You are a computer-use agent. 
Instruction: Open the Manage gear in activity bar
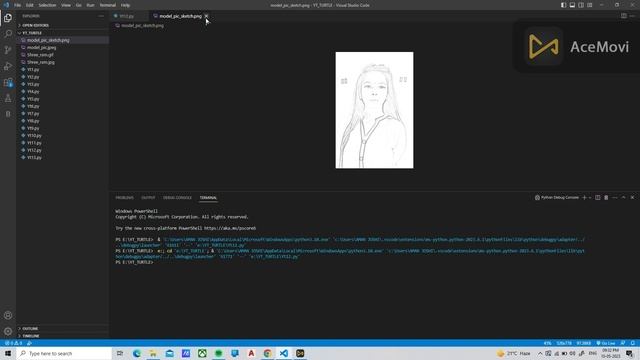coord(8,331)
